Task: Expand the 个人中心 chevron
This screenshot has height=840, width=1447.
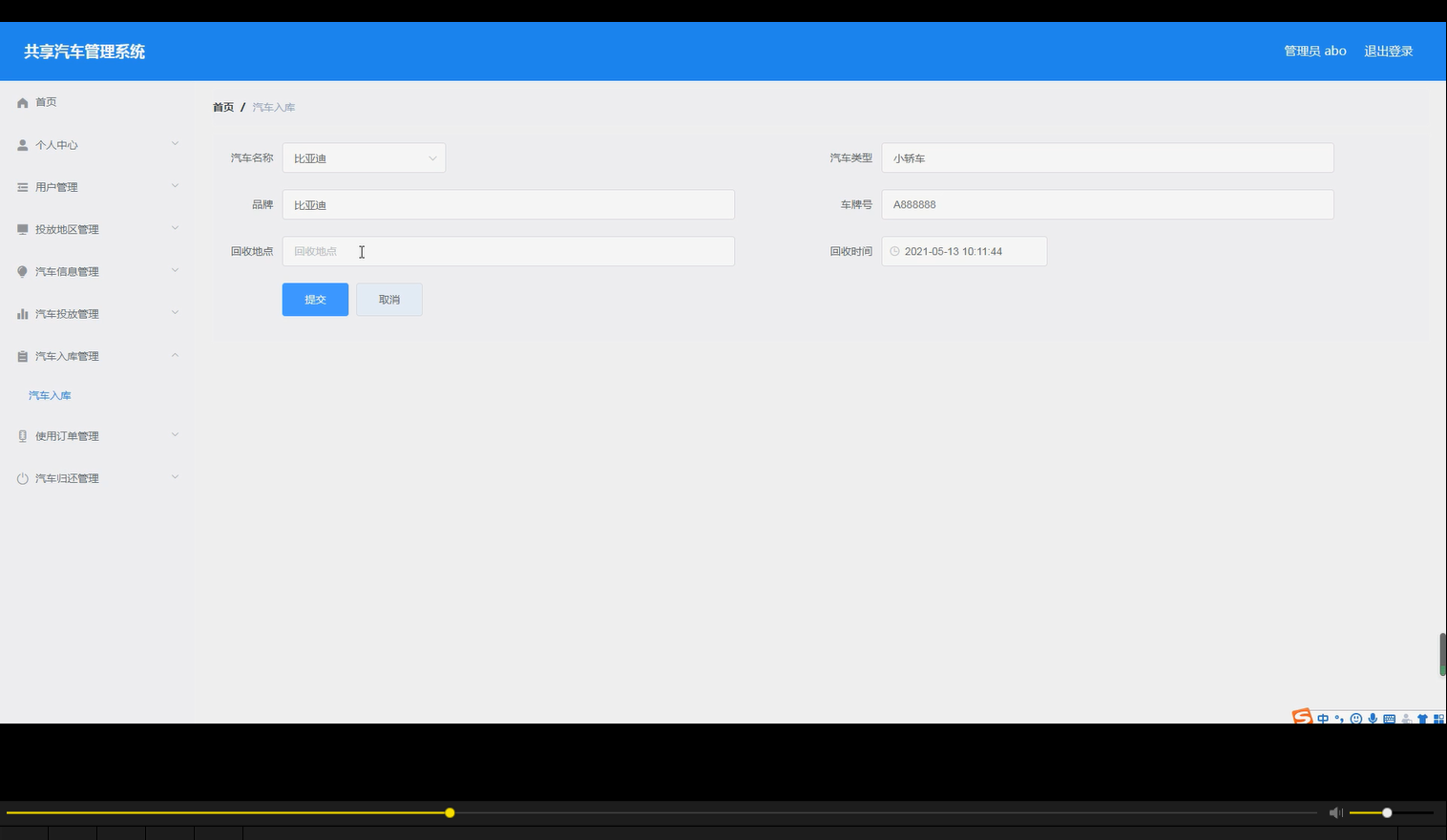Action: pyautogui.click(x=175, y=144)
